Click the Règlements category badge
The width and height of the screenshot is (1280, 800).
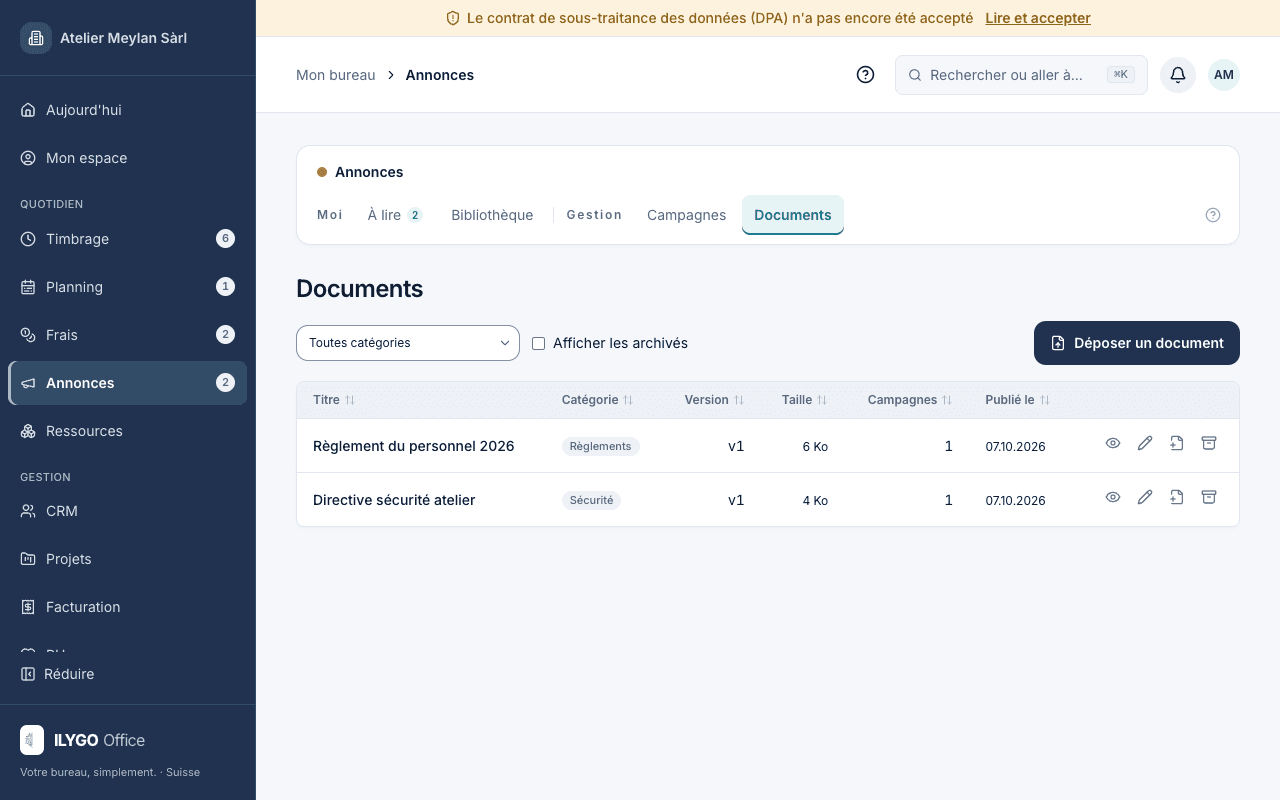[x=601, y=446]
